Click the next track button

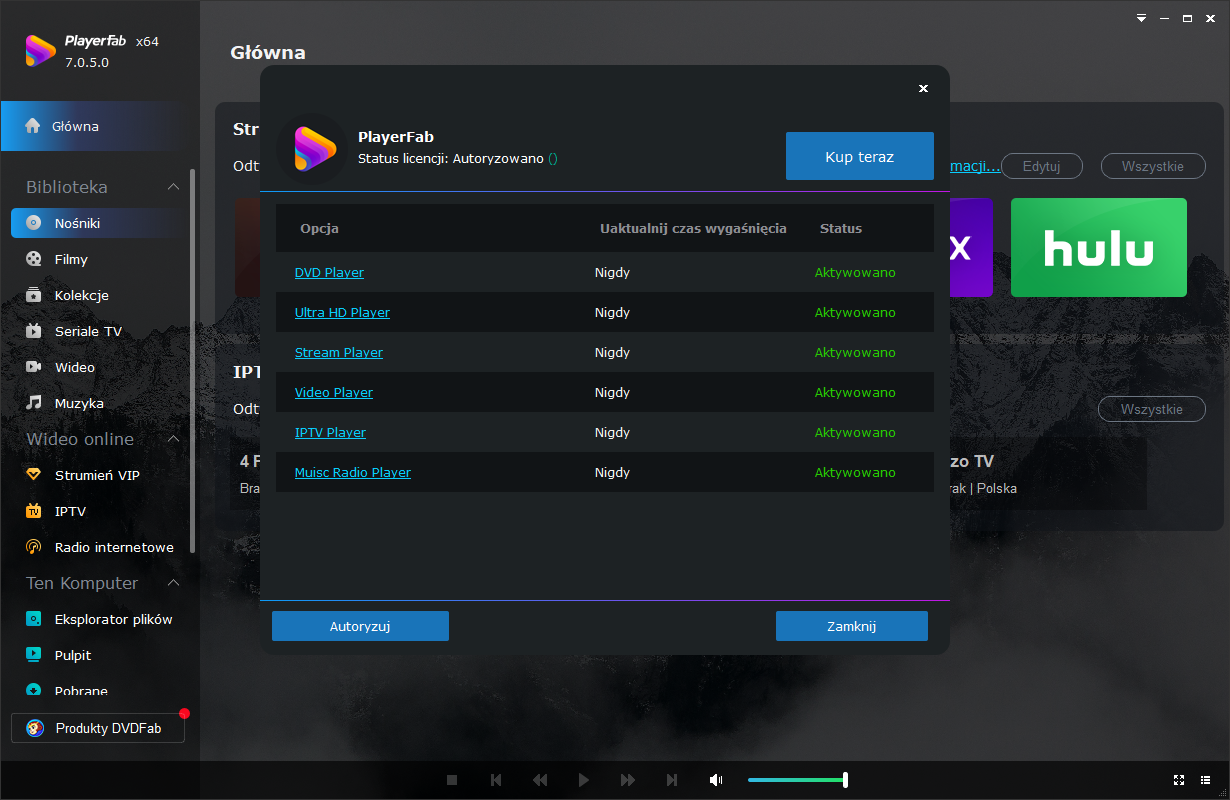[x=672, y=780]
